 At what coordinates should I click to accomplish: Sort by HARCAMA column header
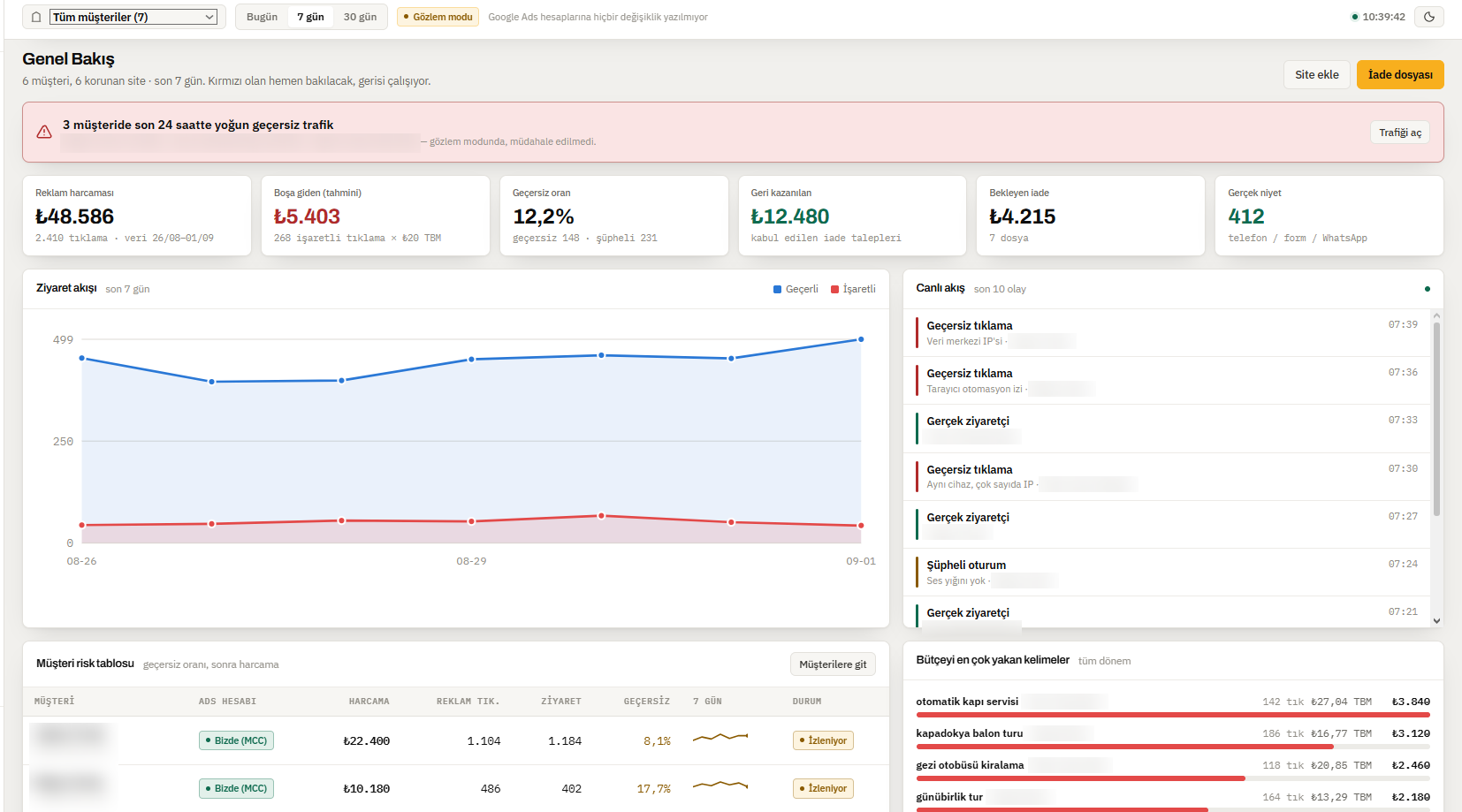click(x=369, y=702)
